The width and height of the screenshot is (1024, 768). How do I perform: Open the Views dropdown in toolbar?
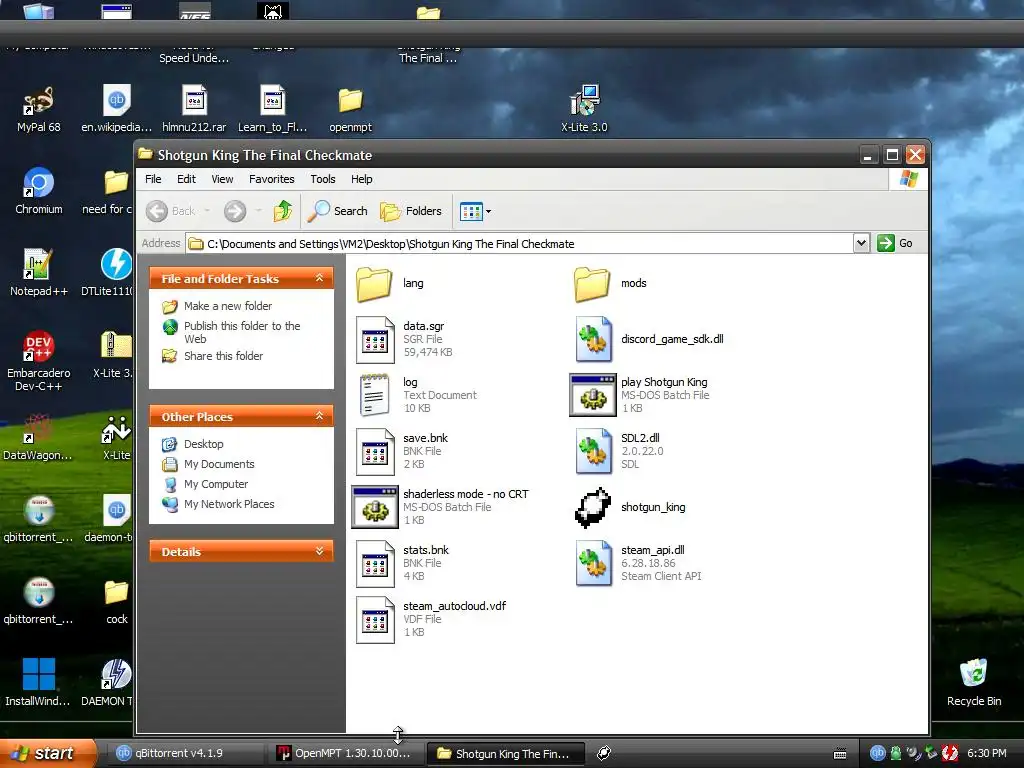click(475, 211)
